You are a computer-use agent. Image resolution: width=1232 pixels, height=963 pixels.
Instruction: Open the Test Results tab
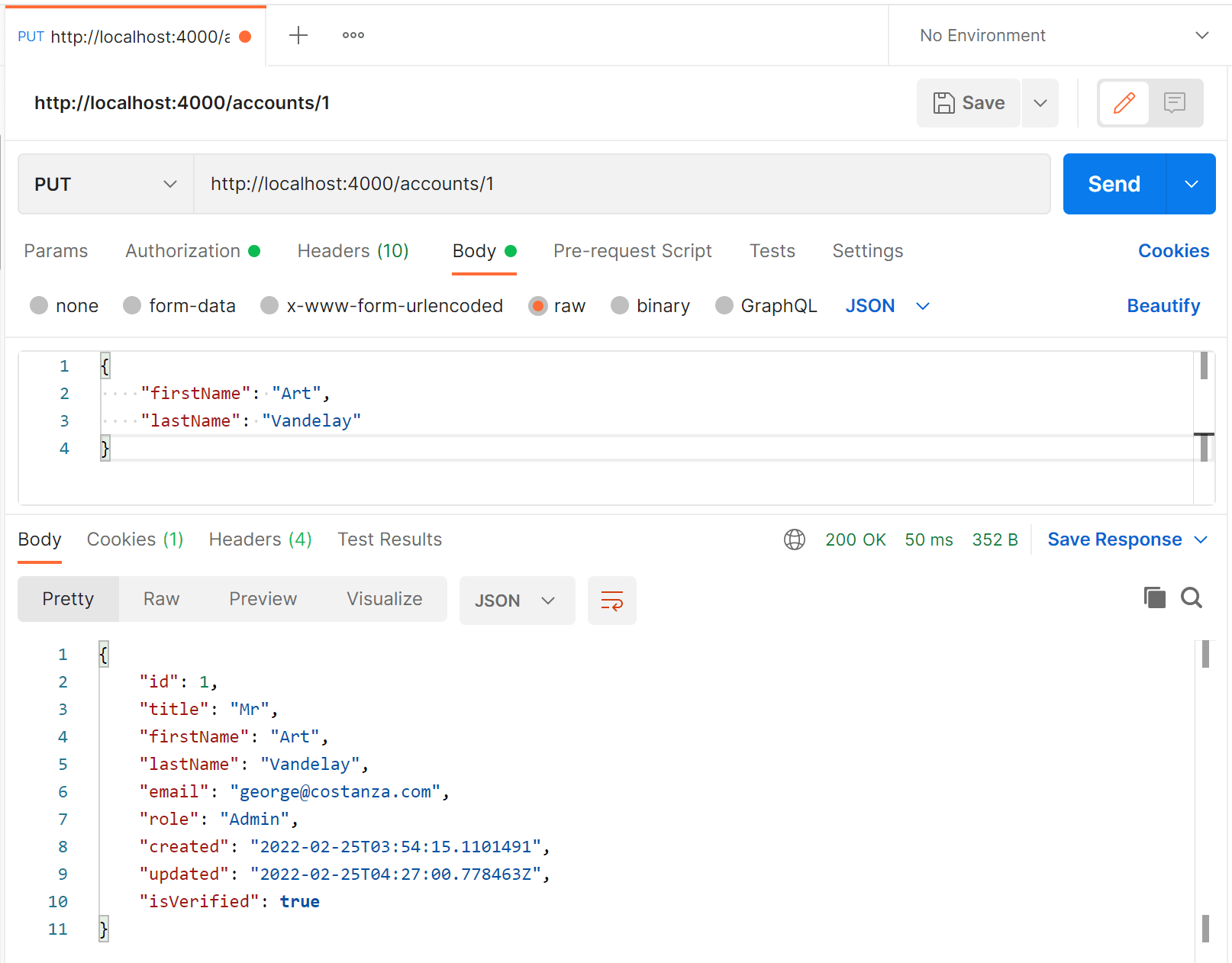(x=390, y=539)
